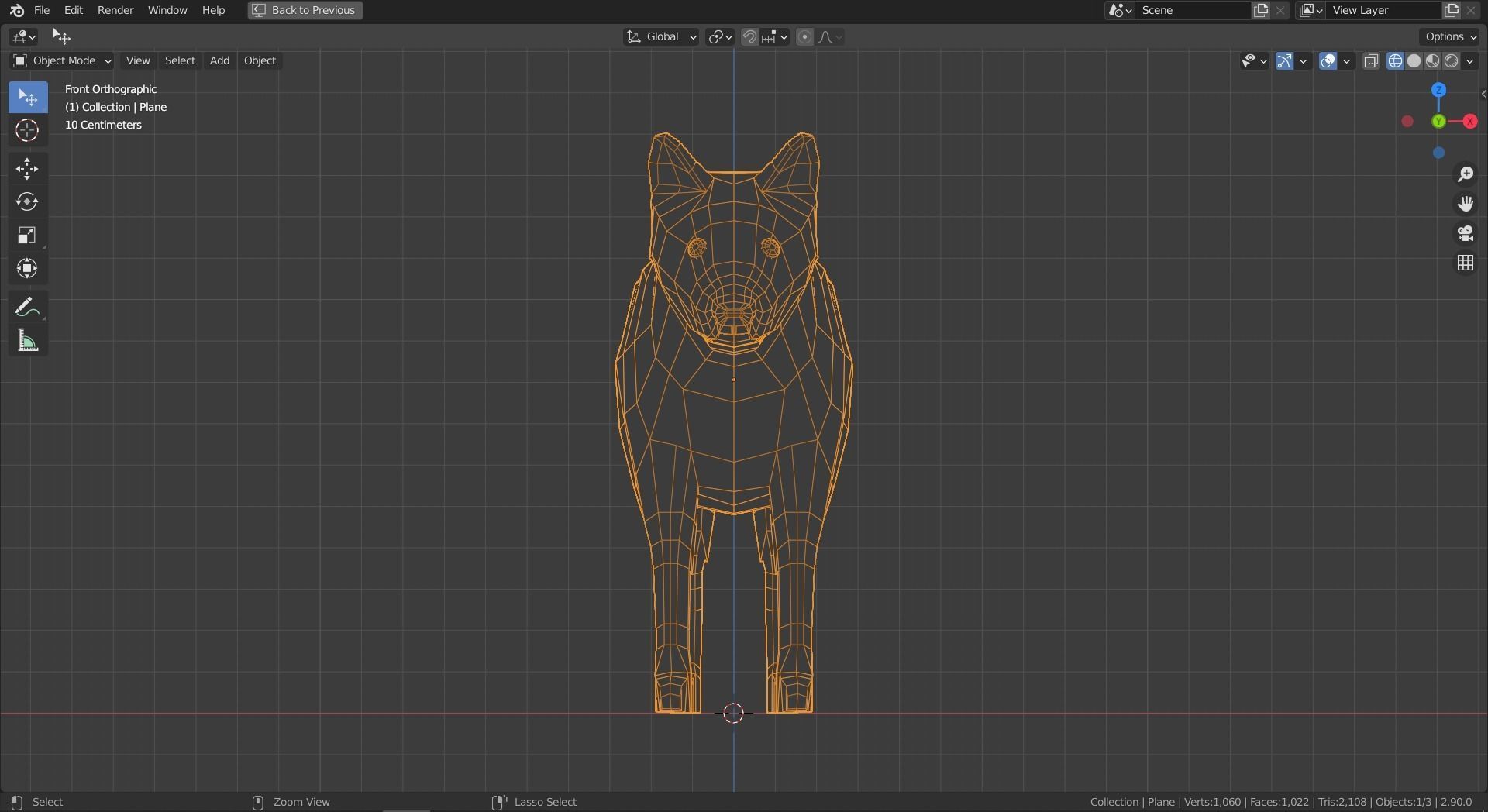Viewport: 1488px width, 812px height.
Task: Click the new scene icon
Action: [x=1261, y=10]
